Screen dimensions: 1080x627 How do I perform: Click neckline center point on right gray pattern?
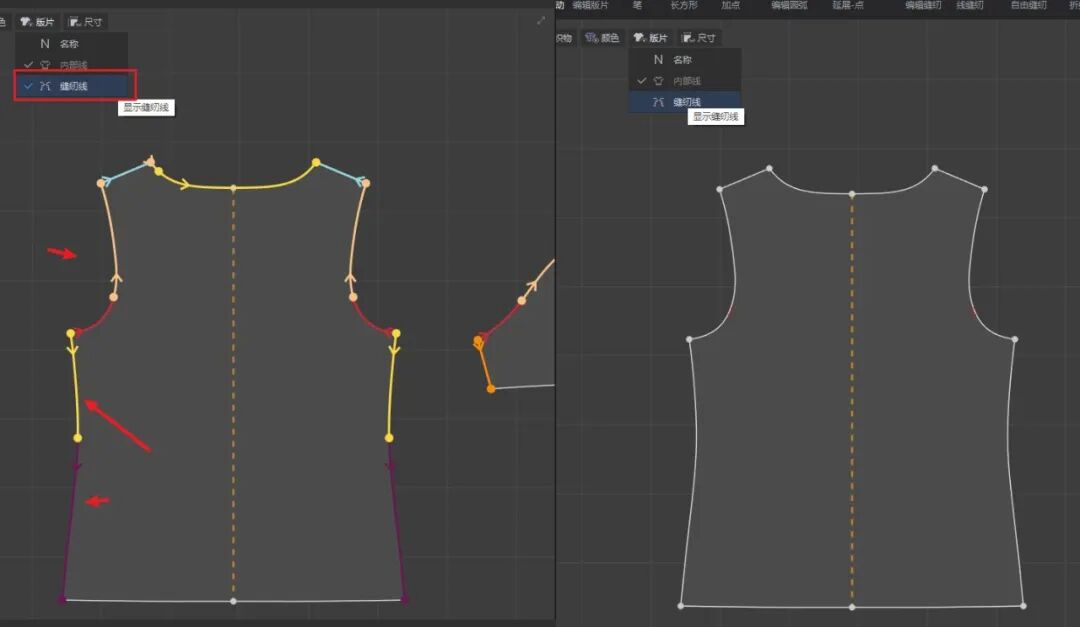[x=852, y=194]
